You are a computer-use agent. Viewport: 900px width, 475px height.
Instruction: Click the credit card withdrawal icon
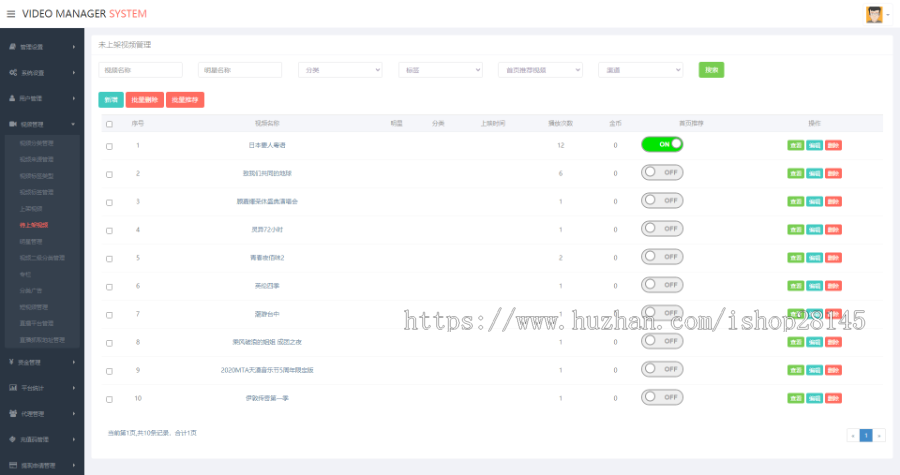click(x=13, y=465)
